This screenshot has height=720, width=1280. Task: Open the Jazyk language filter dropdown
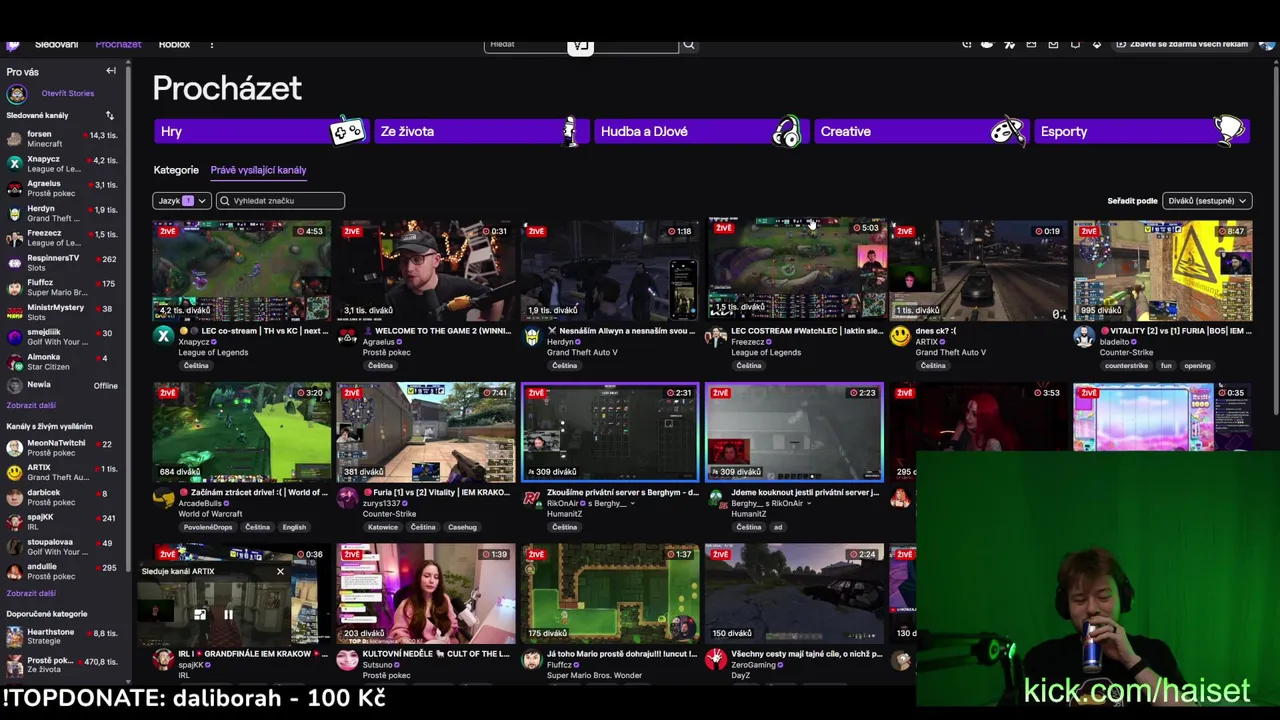click(x=181, y=201)
